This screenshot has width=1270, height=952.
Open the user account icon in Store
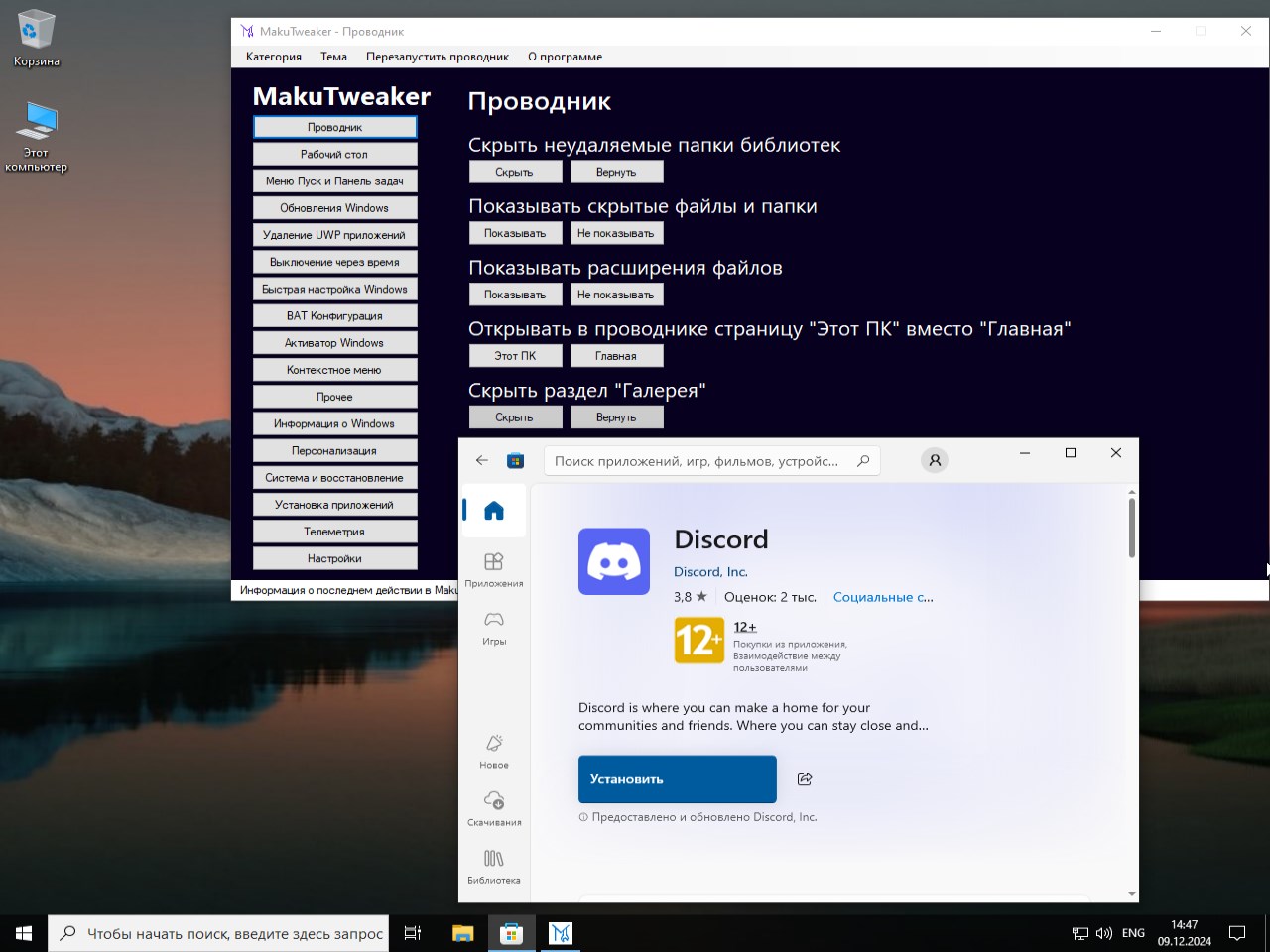click(x=935, y=460)
